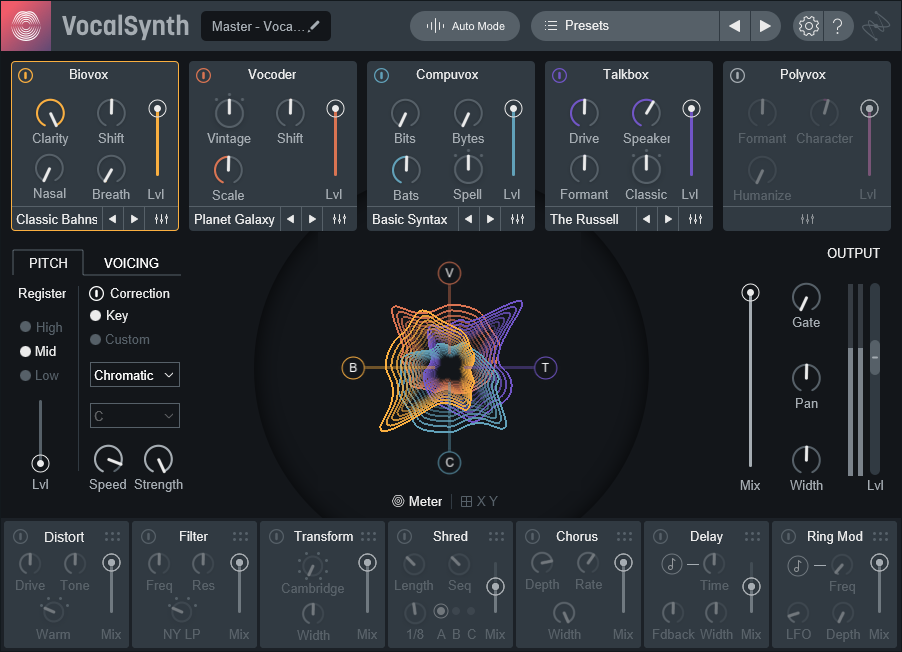The width and height of the screenshot is (902, 652).
Task: Open Biovox preset list Classic Bahns
Action: (57, 219)
